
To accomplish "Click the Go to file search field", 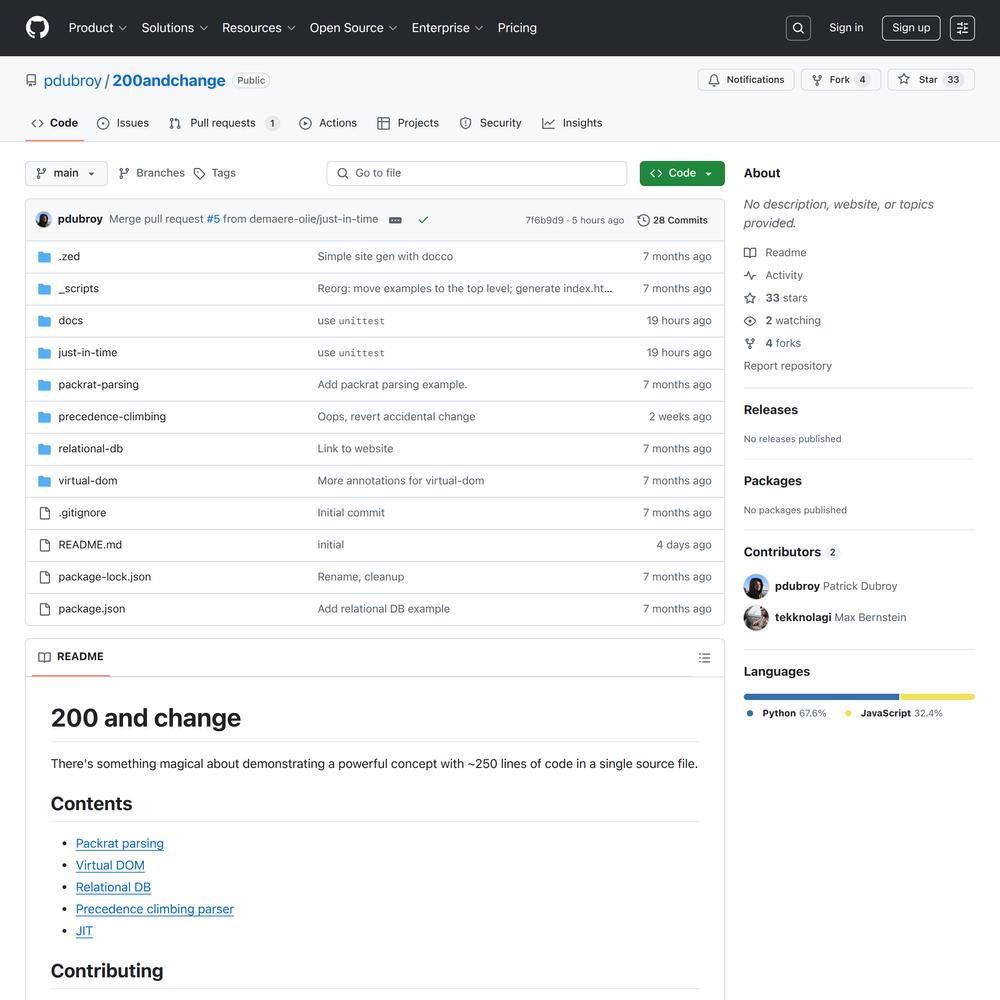I will pyautogui.click(x=476, y=173).
